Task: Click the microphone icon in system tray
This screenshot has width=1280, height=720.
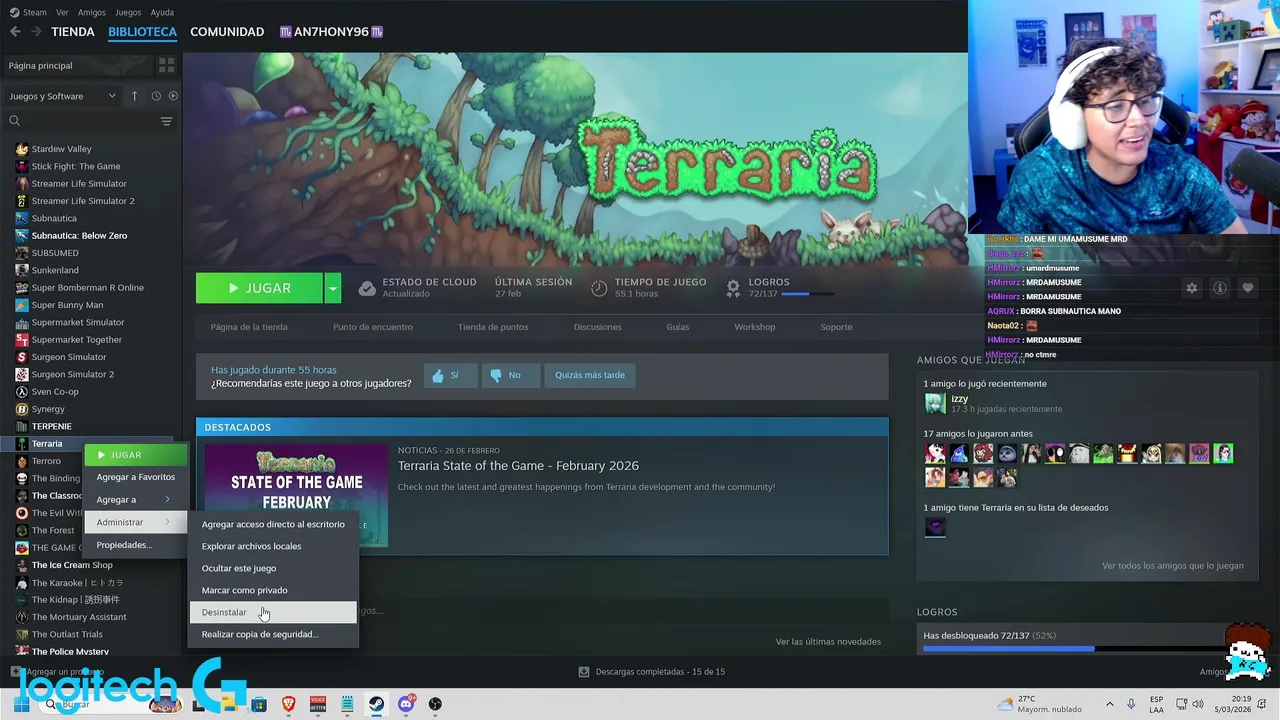Action: click(1131, 704)
